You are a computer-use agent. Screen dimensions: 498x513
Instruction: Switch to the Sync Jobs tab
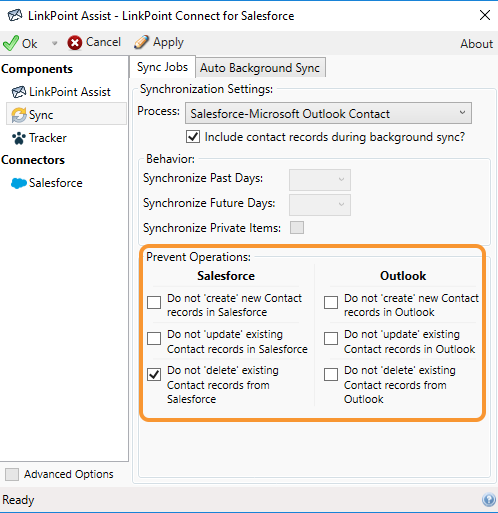[x=162, y=67]
